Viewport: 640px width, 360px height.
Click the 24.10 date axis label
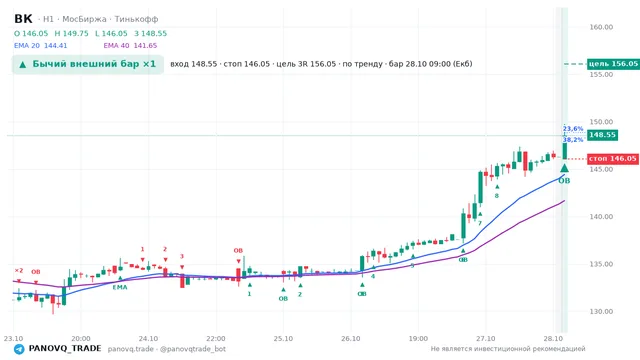point(148,339)
